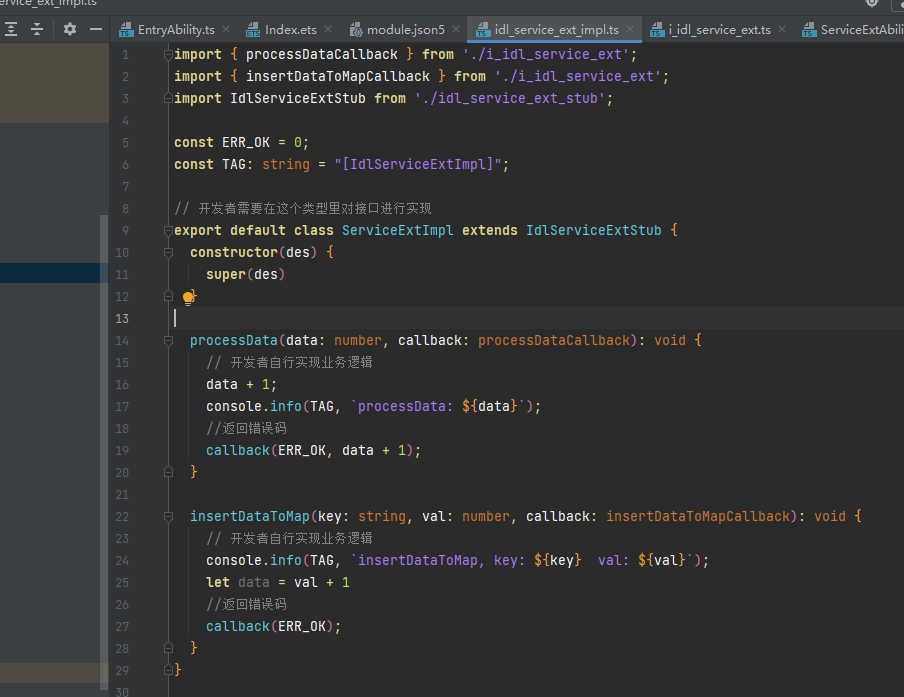
Task: Close the idl_service_ext_impl.ts tab
Action: (x=630, y=30)
